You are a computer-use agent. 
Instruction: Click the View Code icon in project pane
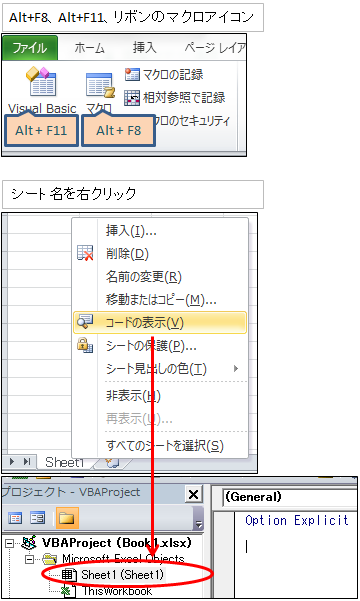[15, 518]
